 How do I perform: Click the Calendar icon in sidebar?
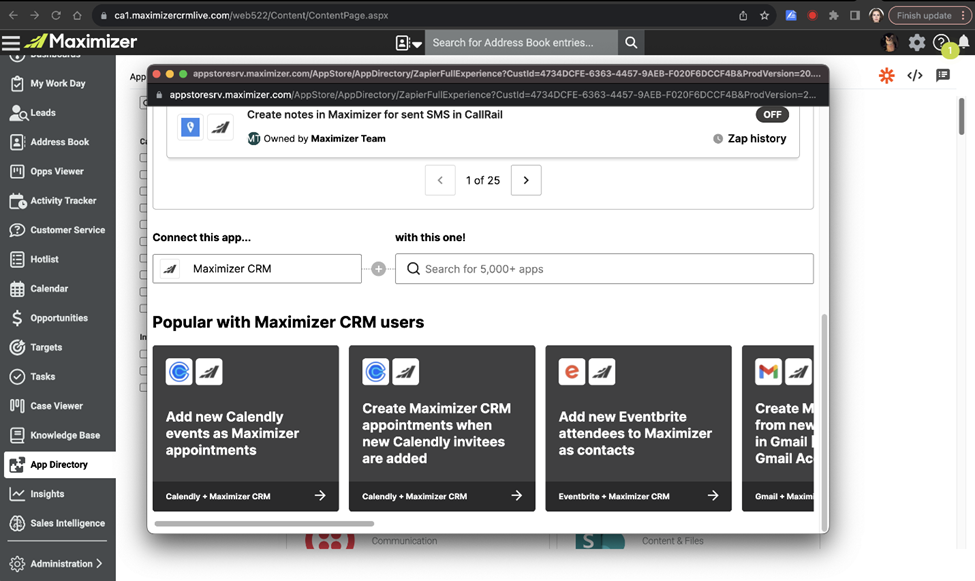click(x=17, y=289)
